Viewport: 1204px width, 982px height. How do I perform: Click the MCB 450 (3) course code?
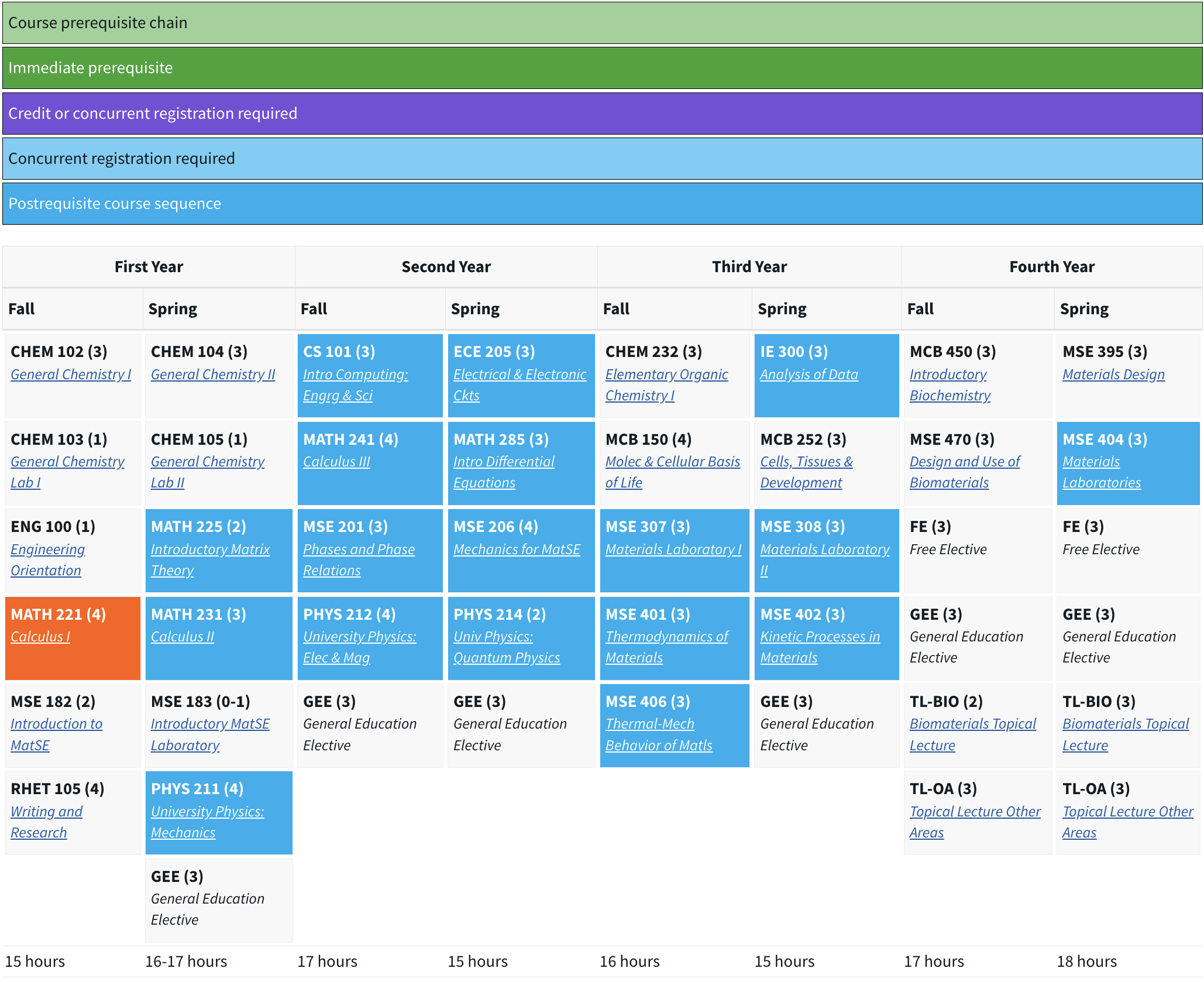click(x=953, y=352)
